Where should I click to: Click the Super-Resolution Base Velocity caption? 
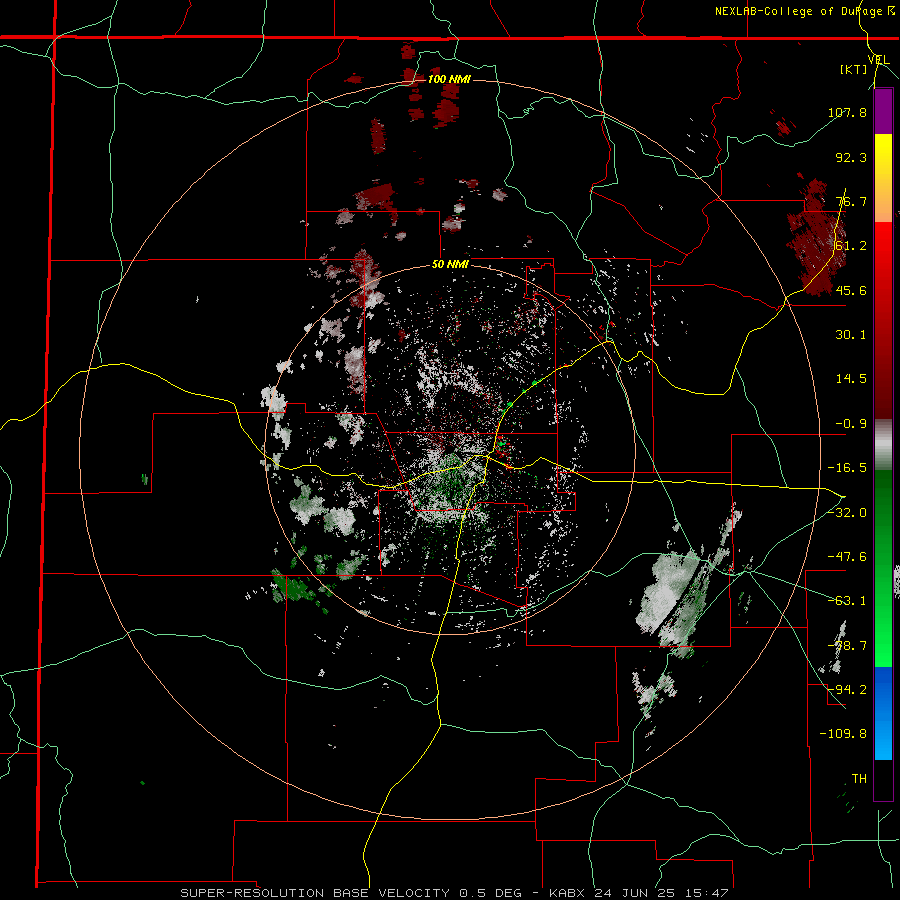[455, 893]
